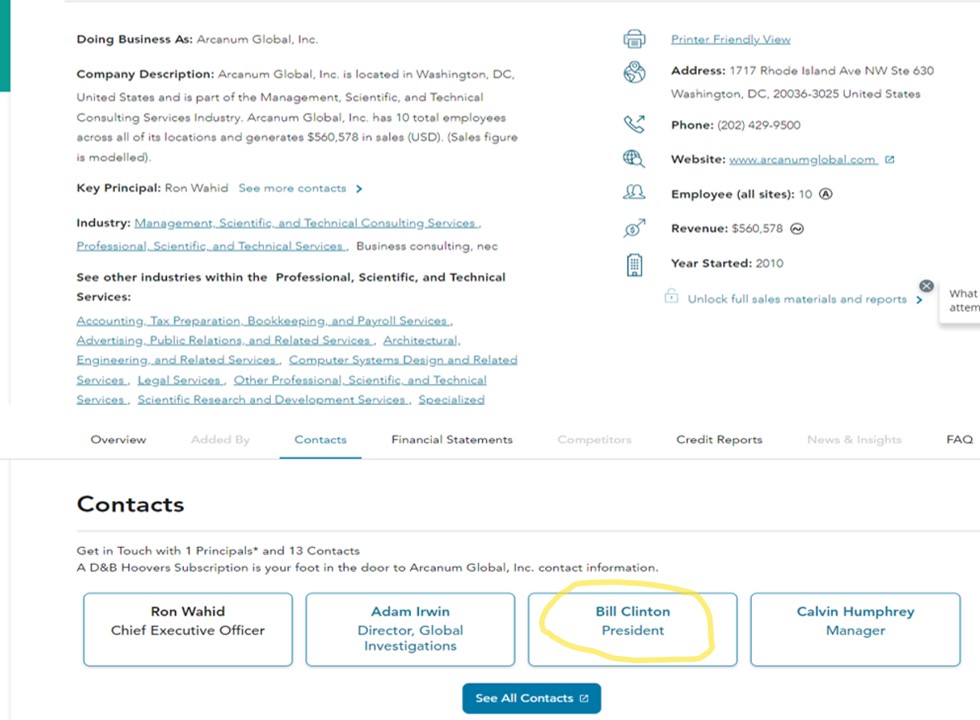
Task: Open Bill Clinton President contact card
Action: coord(632,629)
